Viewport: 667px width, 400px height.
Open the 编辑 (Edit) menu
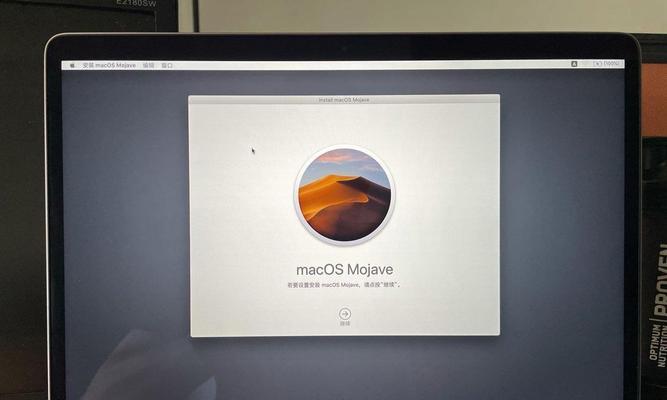pos(148,65)
